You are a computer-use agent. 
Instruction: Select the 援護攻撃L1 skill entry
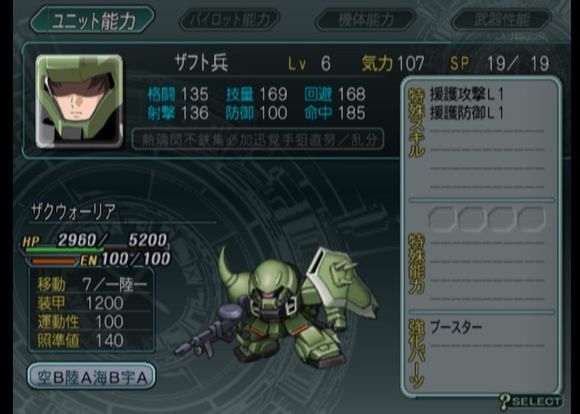pyautogui.click(x=467, y=95)
